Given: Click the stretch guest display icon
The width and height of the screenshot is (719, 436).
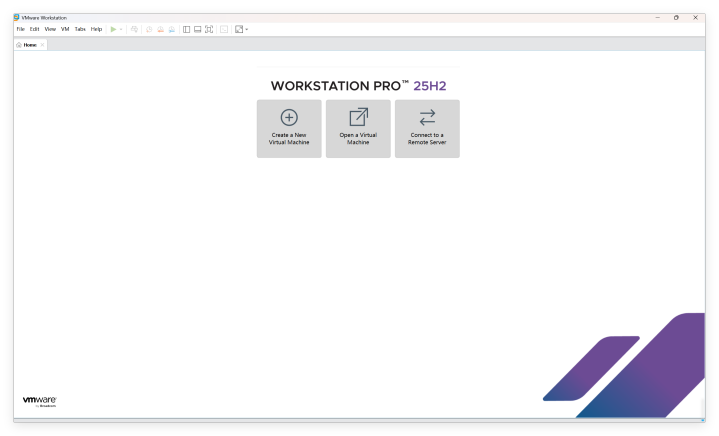Looking at the screenshot, I should (239, 29).
